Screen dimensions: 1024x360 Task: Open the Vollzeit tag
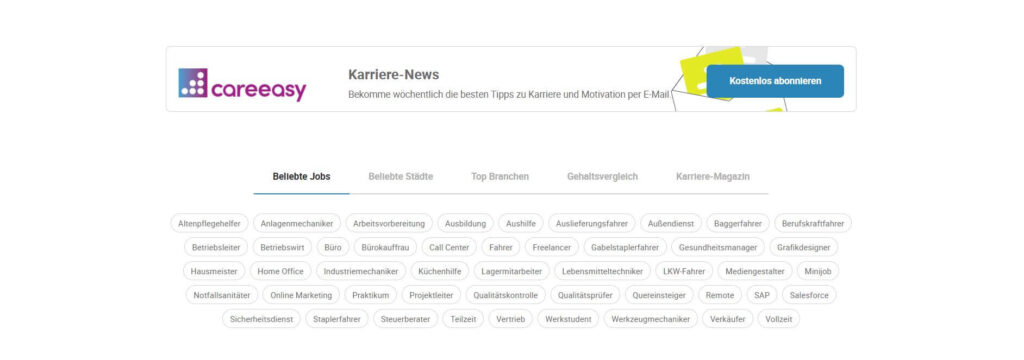[778, 319]
